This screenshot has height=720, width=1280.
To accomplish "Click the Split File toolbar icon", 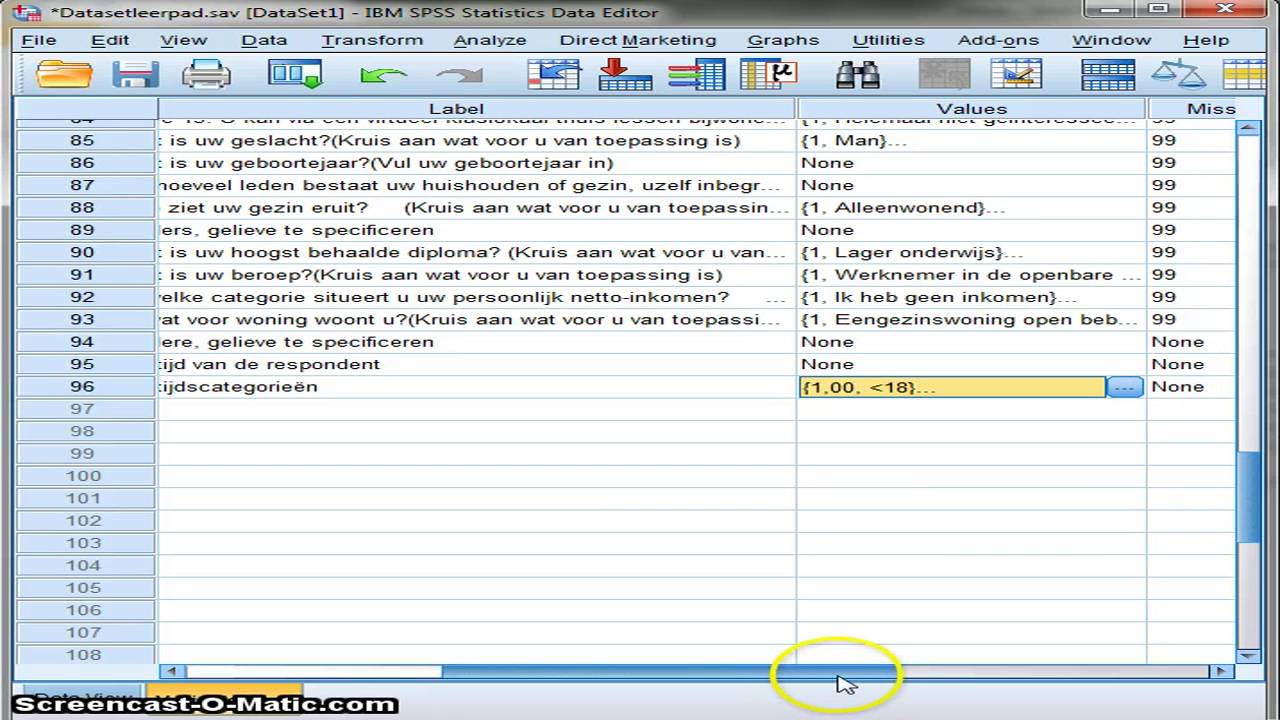I will pyautogui.click(x=1108, y=75).
